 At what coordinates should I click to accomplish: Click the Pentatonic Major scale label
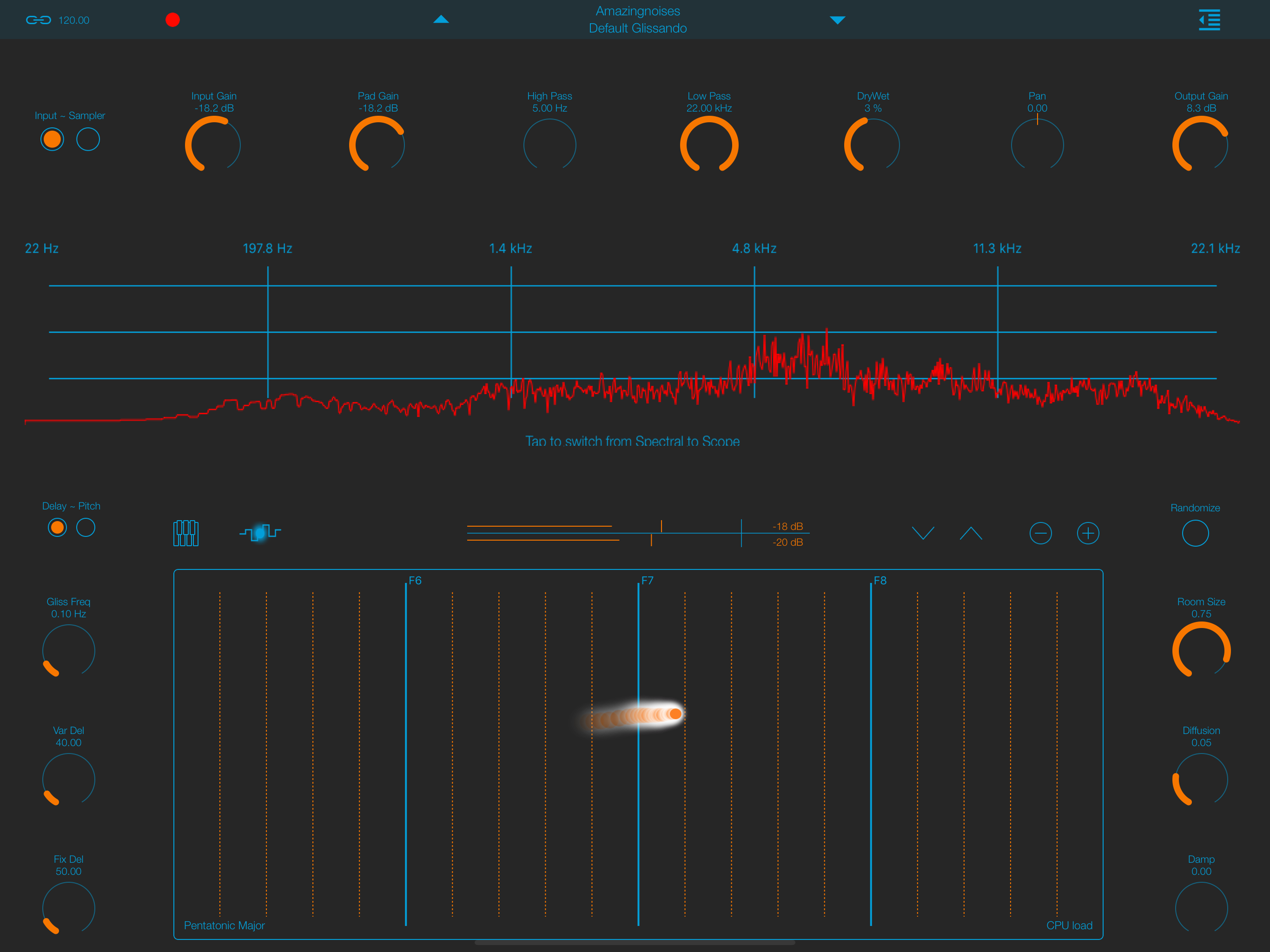tap(224, 925)
